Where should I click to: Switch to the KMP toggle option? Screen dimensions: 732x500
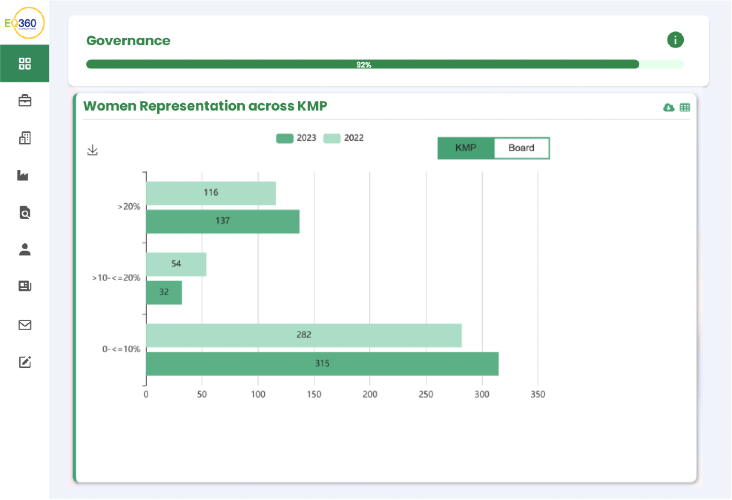pos(466,148)
